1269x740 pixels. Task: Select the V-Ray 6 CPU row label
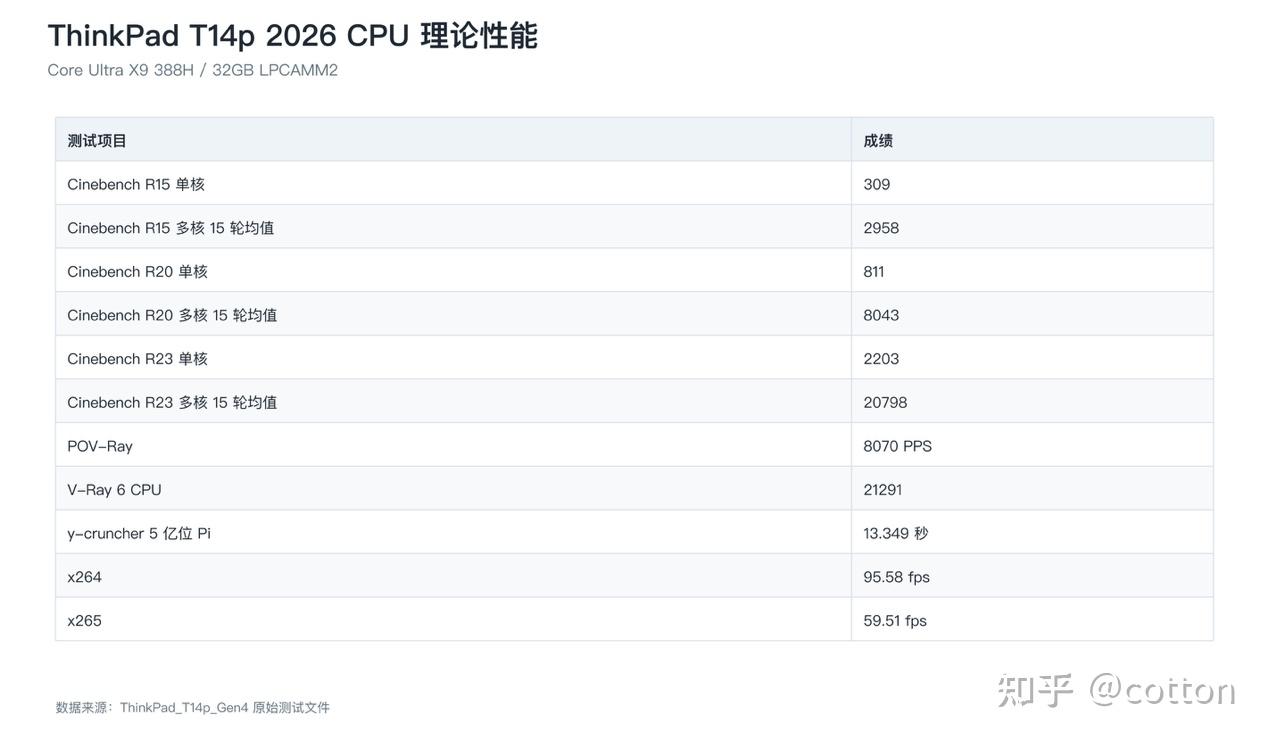pos(114,490)
